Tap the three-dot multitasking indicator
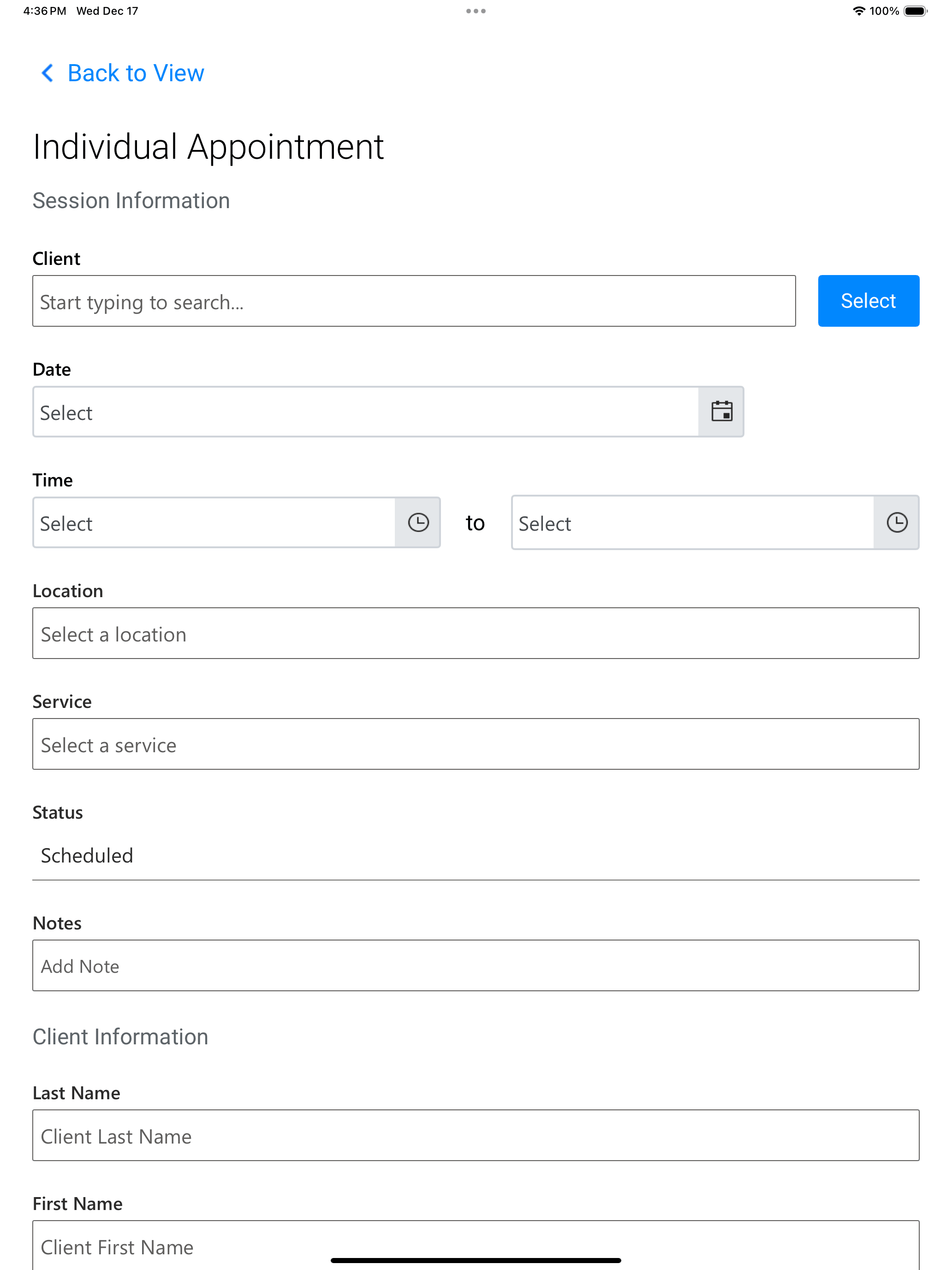Image resolution: width=952 pixels, height=1270 pixels. pos(476,11)
